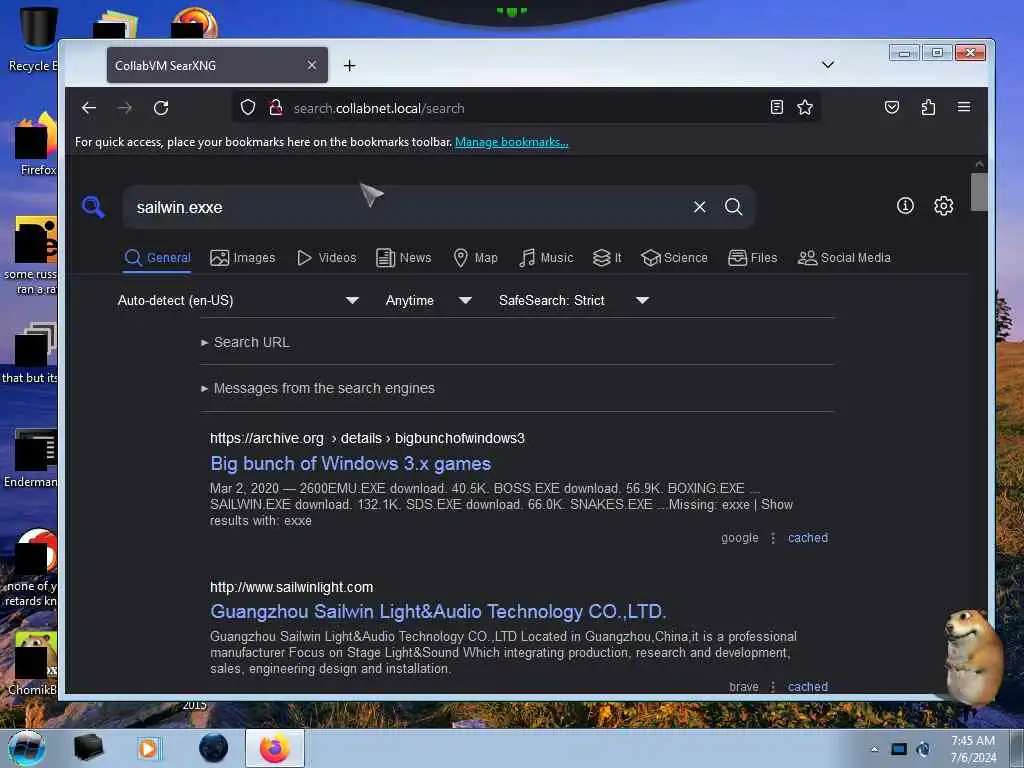Go back to the previous page
1024x768 pixels.
click(x=89, y=108)
